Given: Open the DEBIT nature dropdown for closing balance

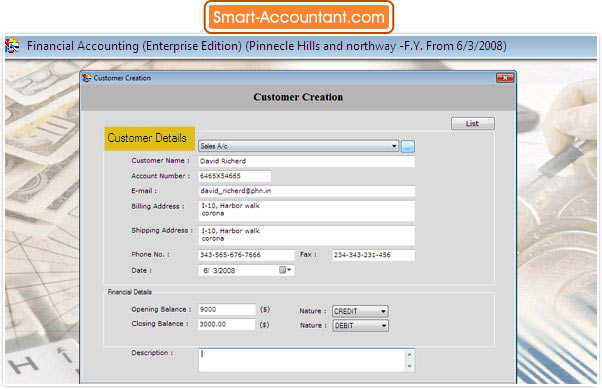Looking at the screenshot, I should pyautogui.click(x=360, y=326).
